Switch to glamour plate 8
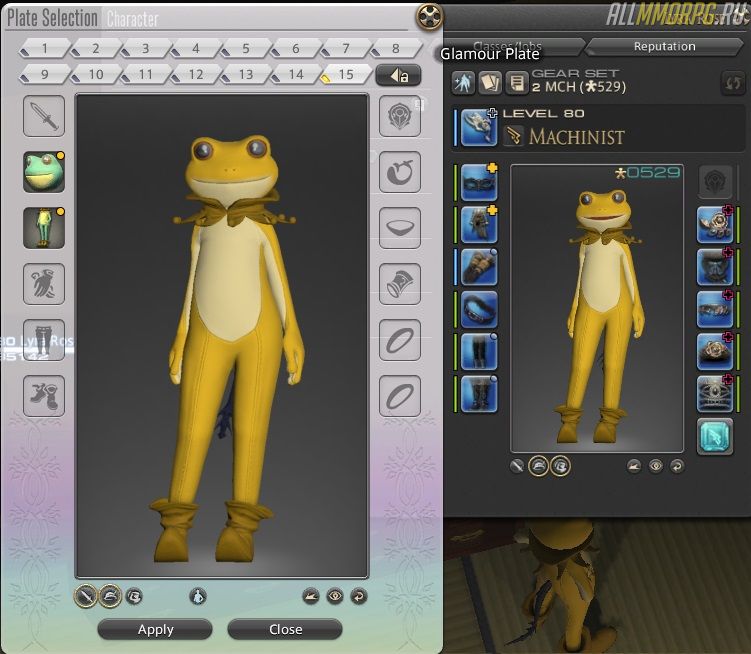The width and height of the screenshot is (751, 654). [x=396, y=48]
